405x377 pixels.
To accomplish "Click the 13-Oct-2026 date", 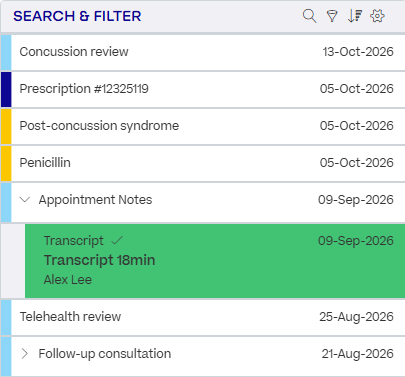I will (358, 52).
